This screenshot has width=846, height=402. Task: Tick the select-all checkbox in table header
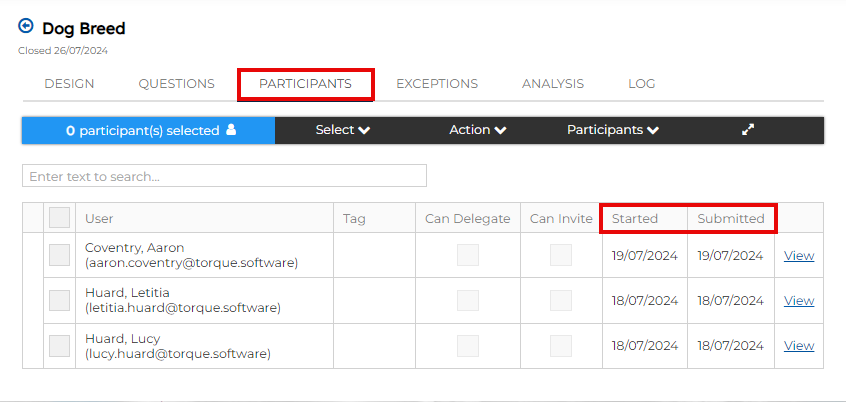(59, 218)
